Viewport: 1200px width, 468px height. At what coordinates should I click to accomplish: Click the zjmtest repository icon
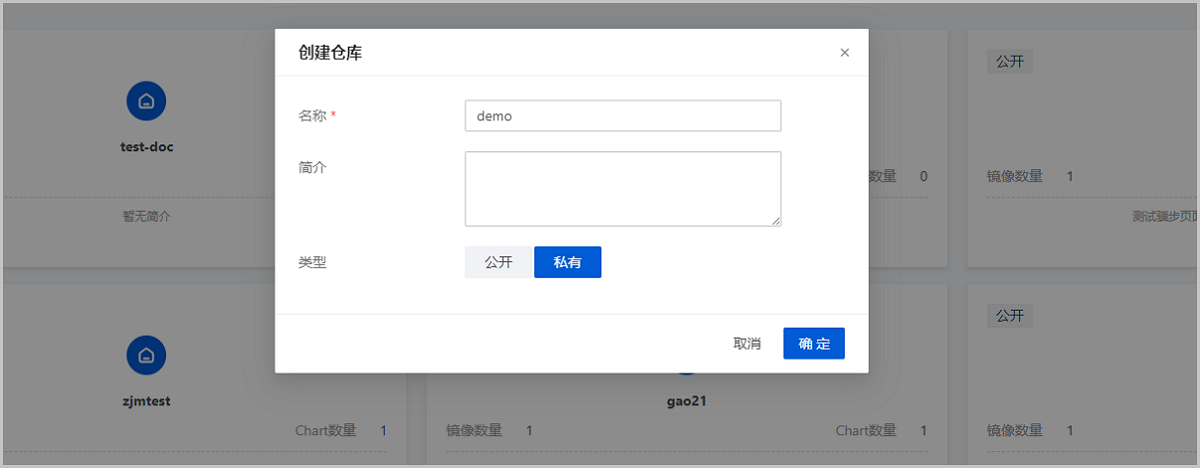tap(146, 355)
